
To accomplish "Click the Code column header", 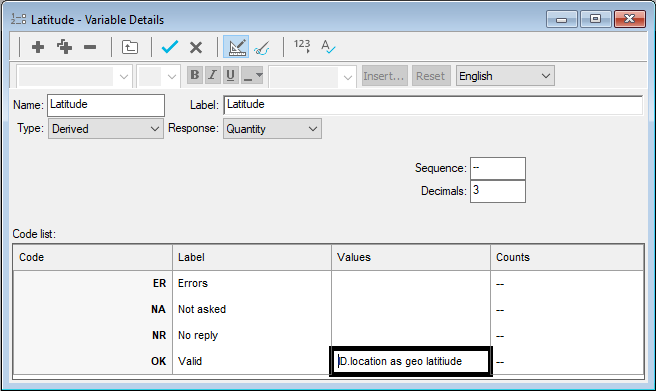I will coord(93,257).
